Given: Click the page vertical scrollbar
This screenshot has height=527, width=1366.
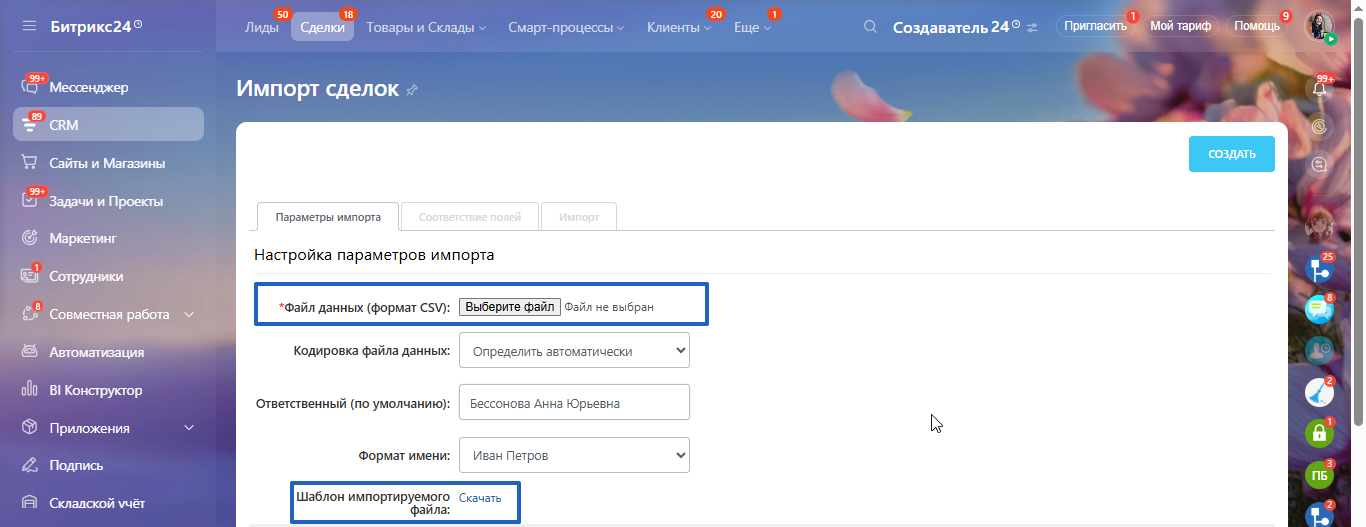Looking at the screenshot, I should (1360, 220).
